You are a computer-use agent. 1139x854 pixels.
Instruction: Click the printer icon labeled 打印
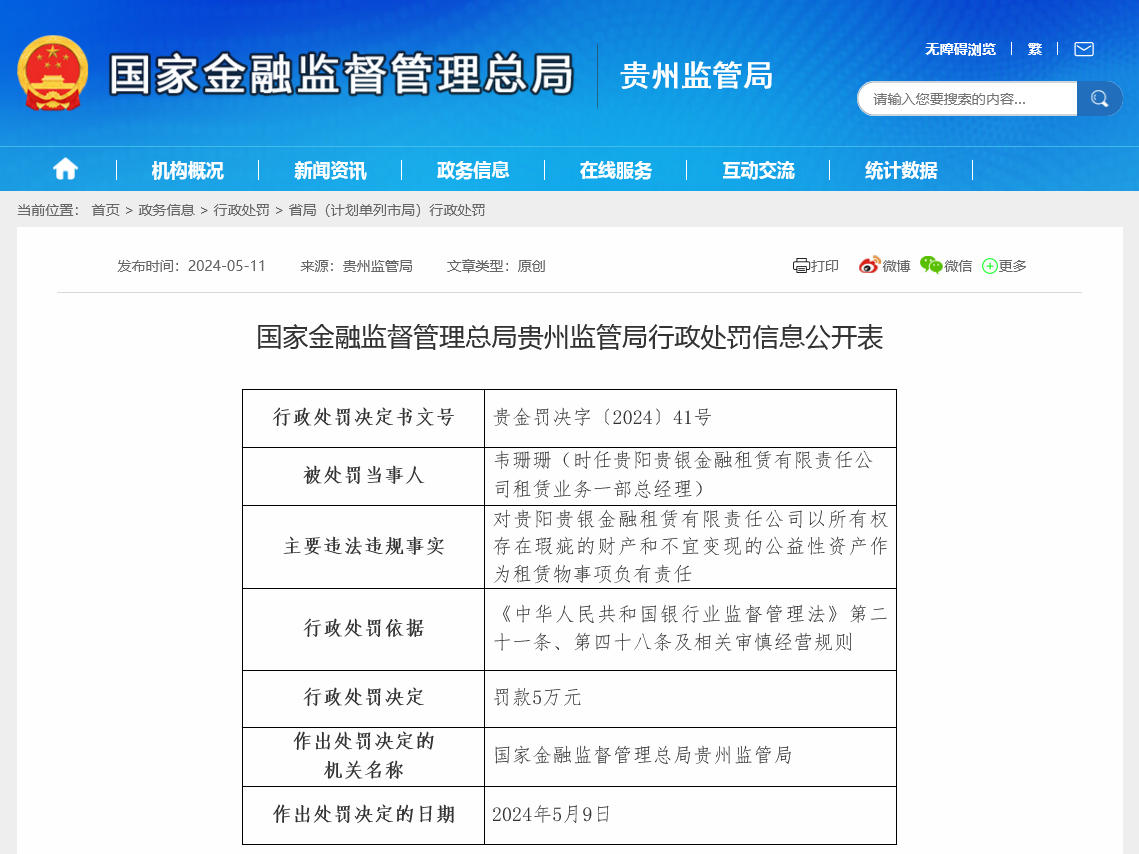(x=800, y=266)
